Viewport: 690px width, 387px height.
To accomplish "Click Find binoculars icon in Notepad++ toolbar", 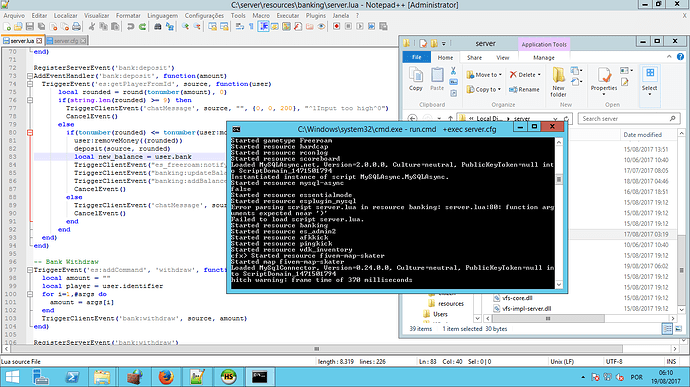I will (158, 27).
